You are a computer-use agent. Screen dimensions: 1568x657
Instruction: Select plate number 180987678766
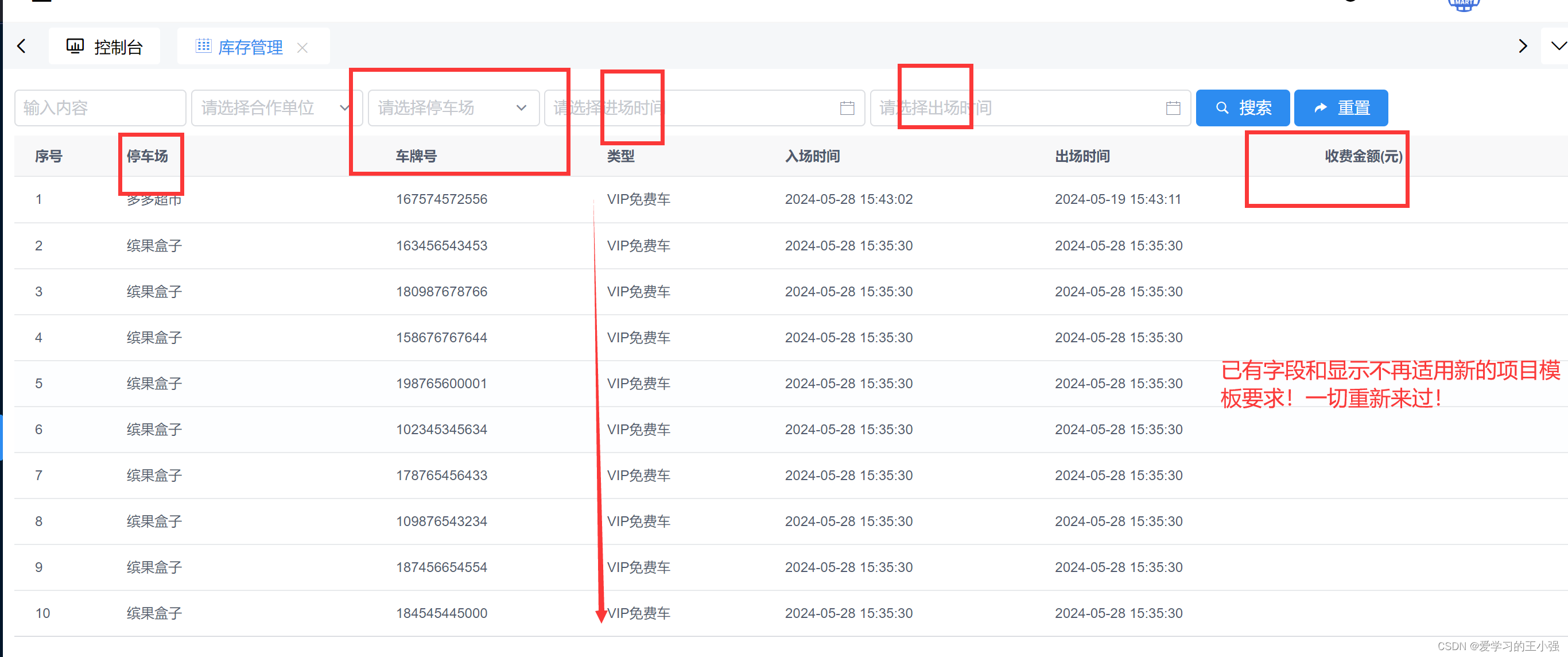[442, 292]
